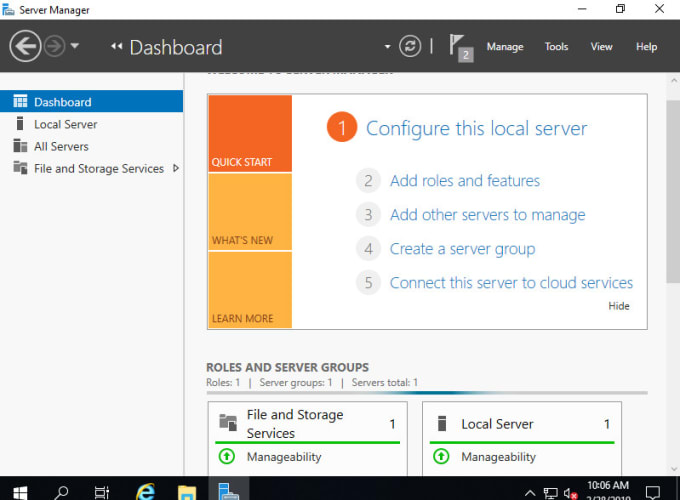Image resolution: width=680 pixels, height=500 pixels.
Task: Click the File and Storage Services tile icon
Action: click(x=228, y=422)
